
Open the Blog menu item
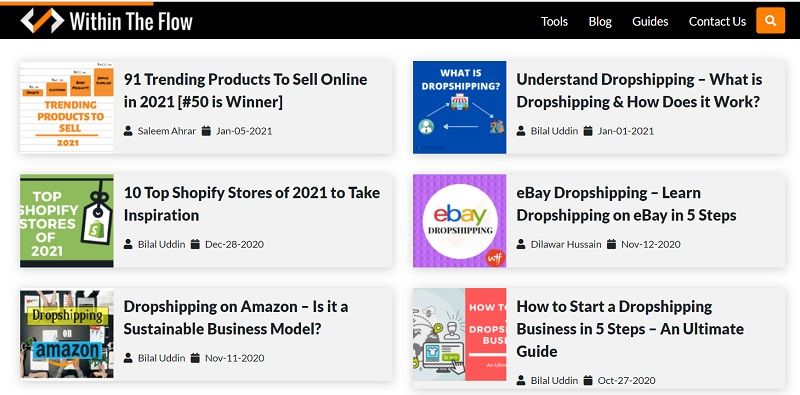pos(600,21)
